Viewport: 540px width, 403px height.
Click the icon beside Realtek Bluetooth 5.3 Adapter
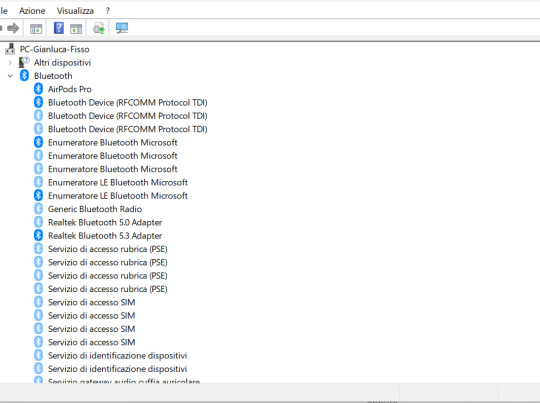39,236
